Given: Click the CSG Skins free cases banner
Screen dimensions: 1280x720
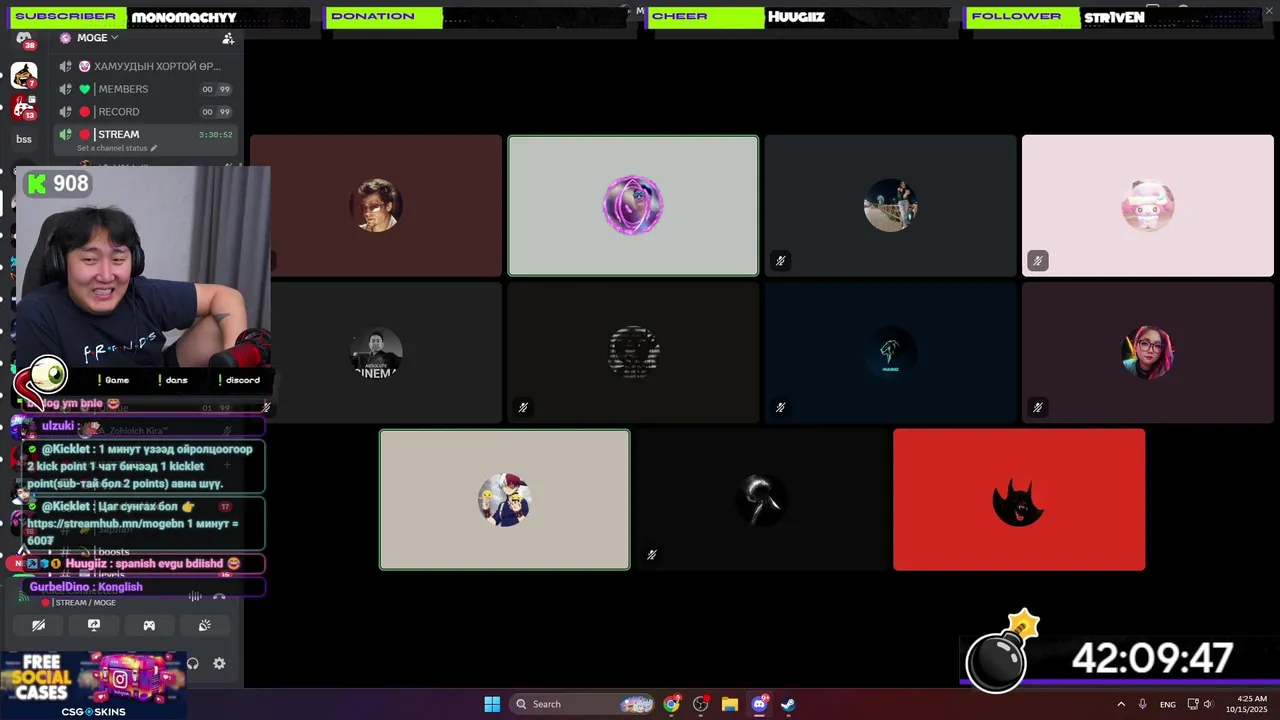Looking at the screenshot, I should (93, 685).
